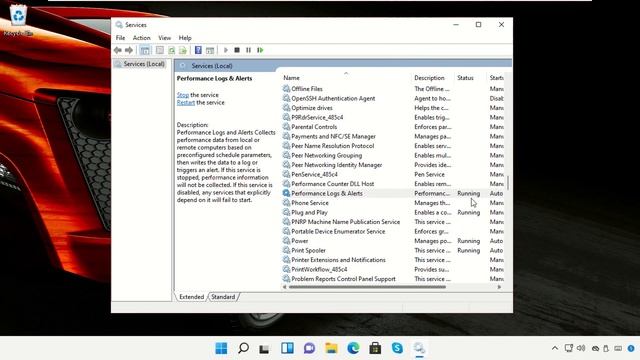Select OpenSSH Authentication Agent service
Screen dimensions: 640x360
[333, 98]
